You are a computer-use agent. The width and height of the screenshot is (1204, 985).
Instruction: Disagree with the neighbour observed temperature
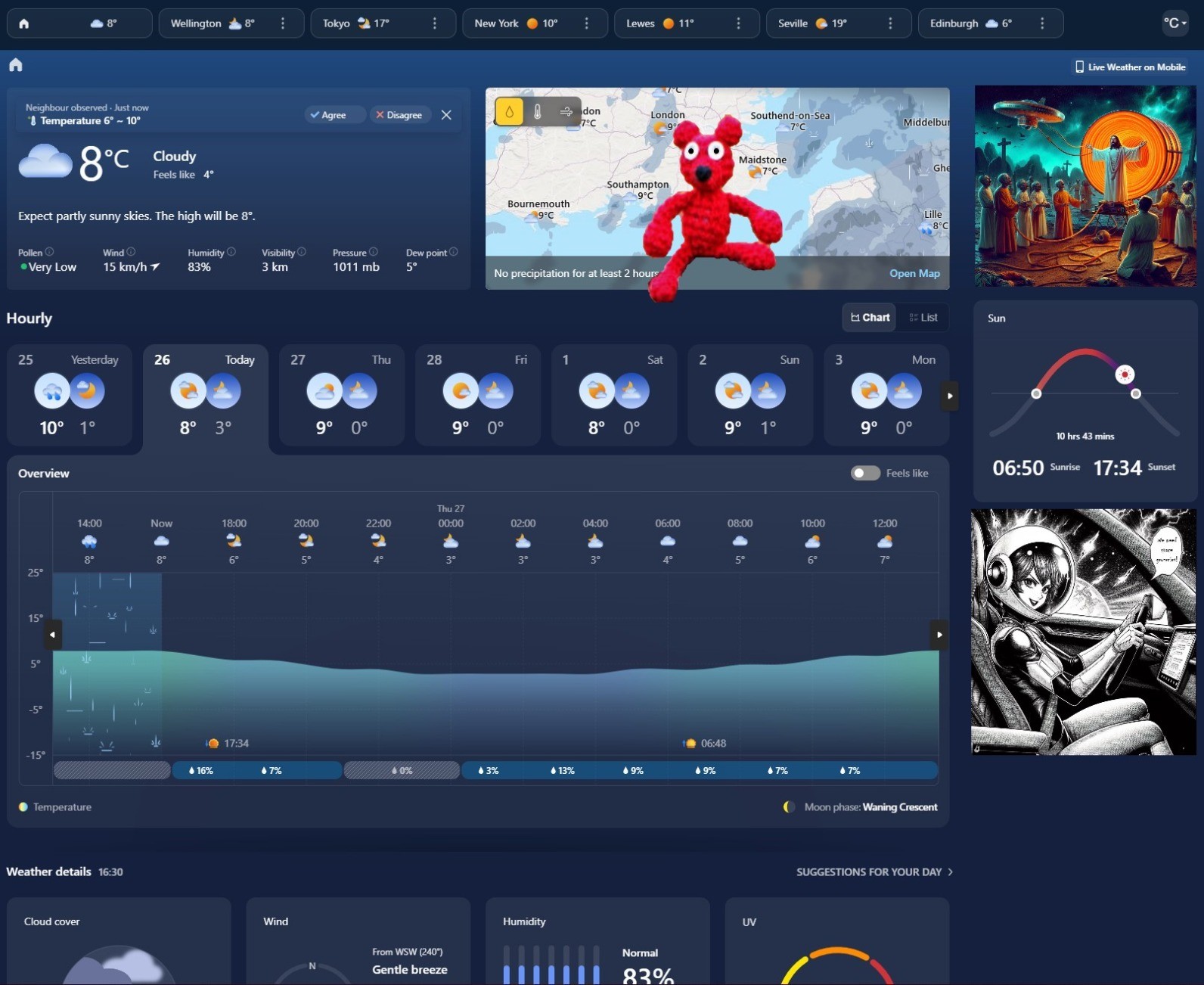(x=399, y=115)
